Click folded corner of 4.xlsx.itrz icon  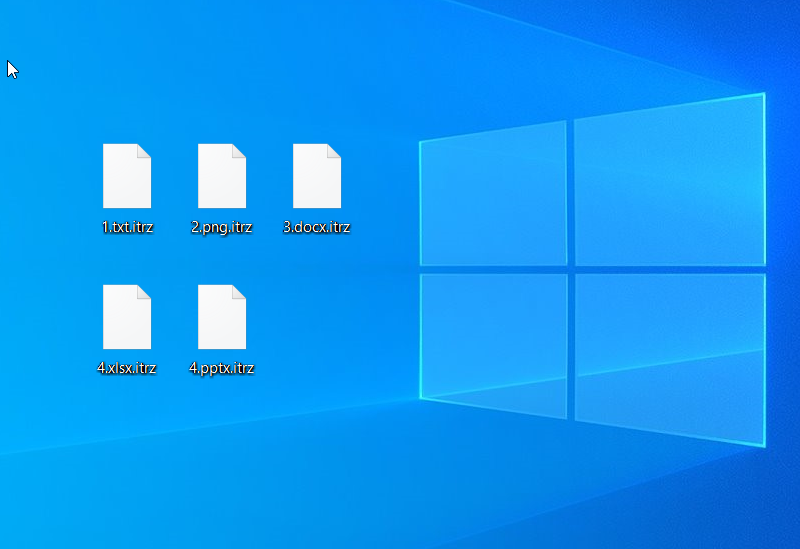(144, 292)
